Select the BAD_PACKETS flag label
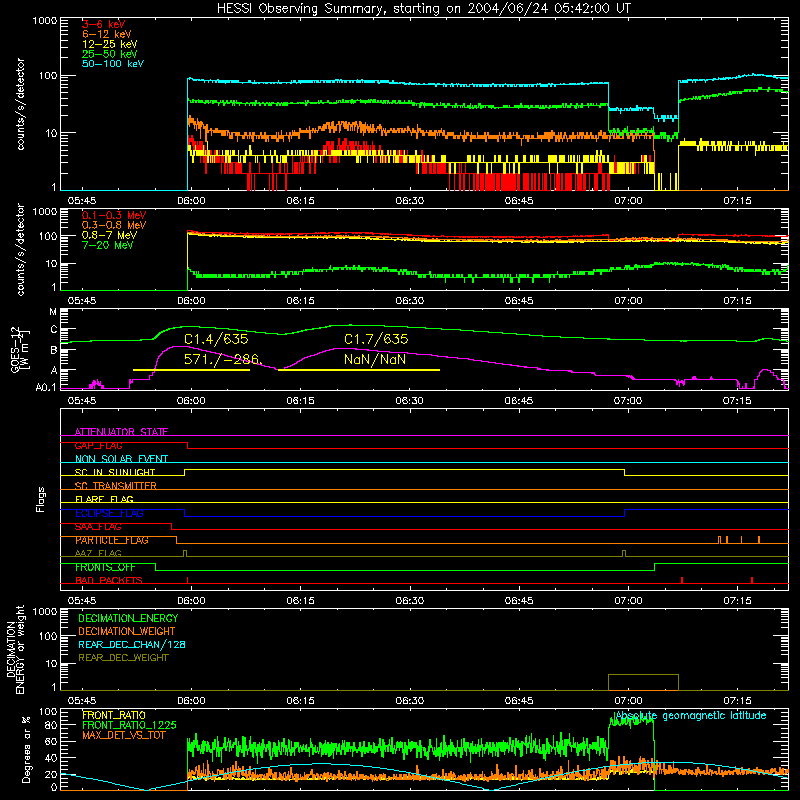The image size is (800, 800). click(x=109, y=580)
